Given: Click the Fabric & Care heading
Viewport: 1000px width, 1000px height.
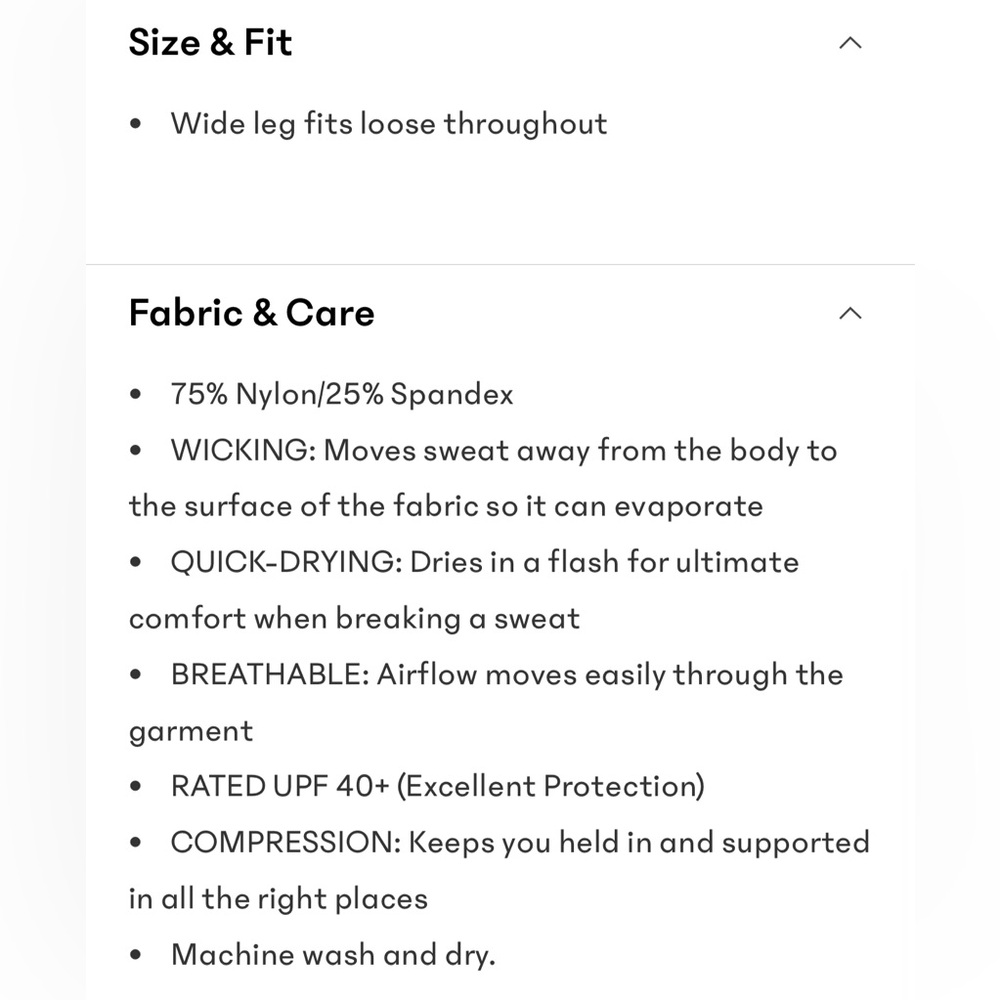Looking at the screenshot, I should (x=251, y=313).
